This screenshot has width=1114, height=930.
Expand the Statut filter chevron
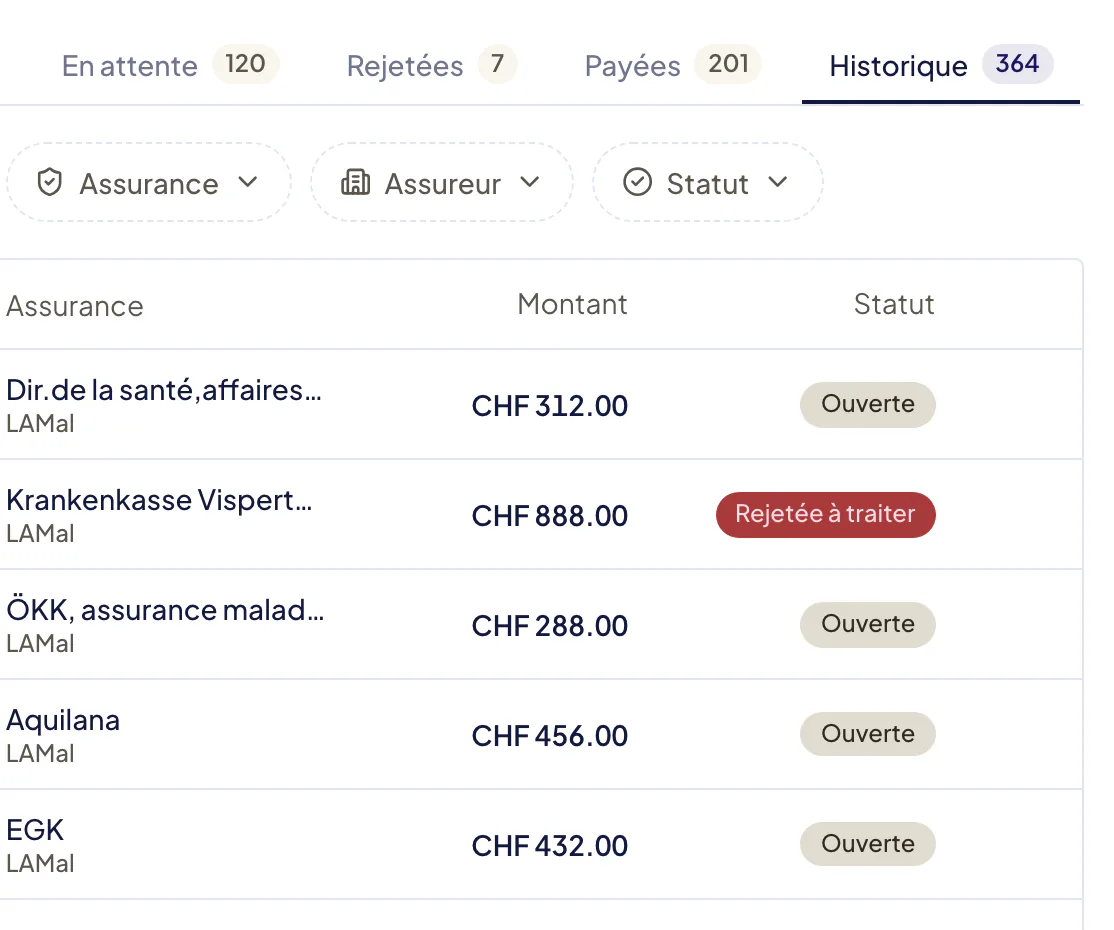(x=778, y=182)
